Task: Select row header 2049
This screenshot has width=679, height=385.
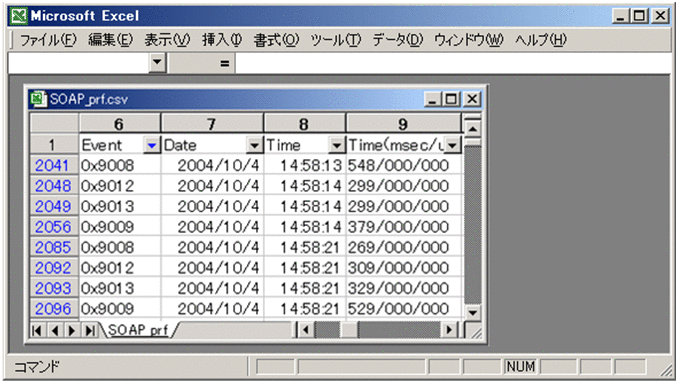Action: click(54, 206)
